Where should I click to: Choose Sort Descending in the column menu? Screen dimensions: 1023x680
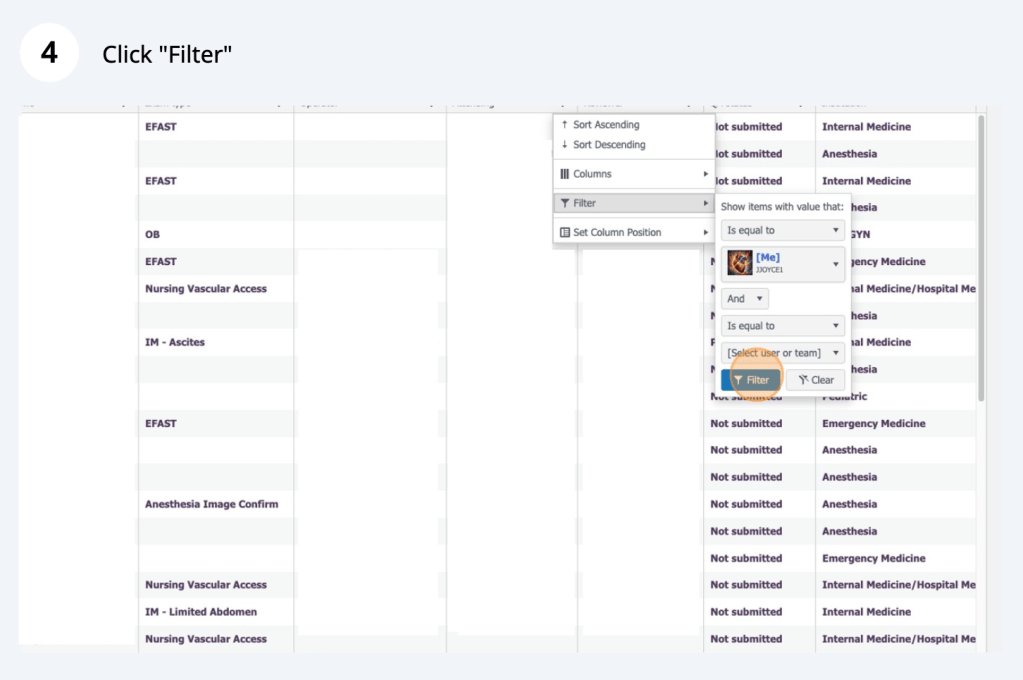click(609, 145)
